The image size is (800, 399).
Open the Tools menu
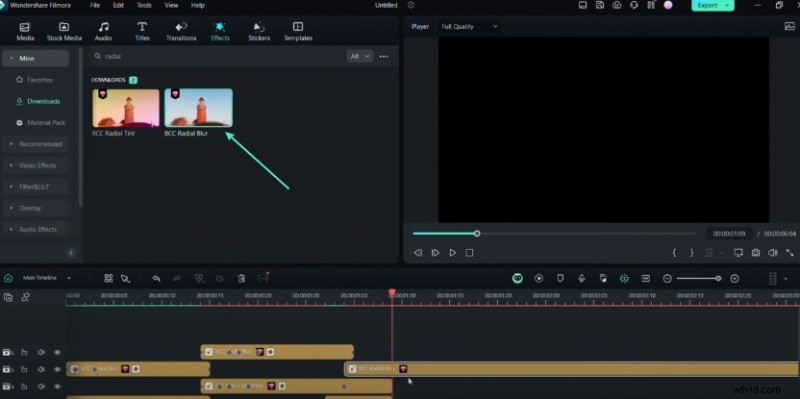[144, 5]
